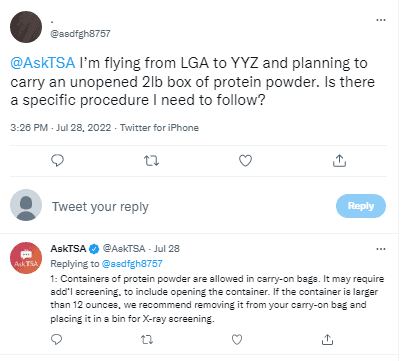404x361 pixels.
Task: Retweet the AskTSA reply
Action: 147,340
